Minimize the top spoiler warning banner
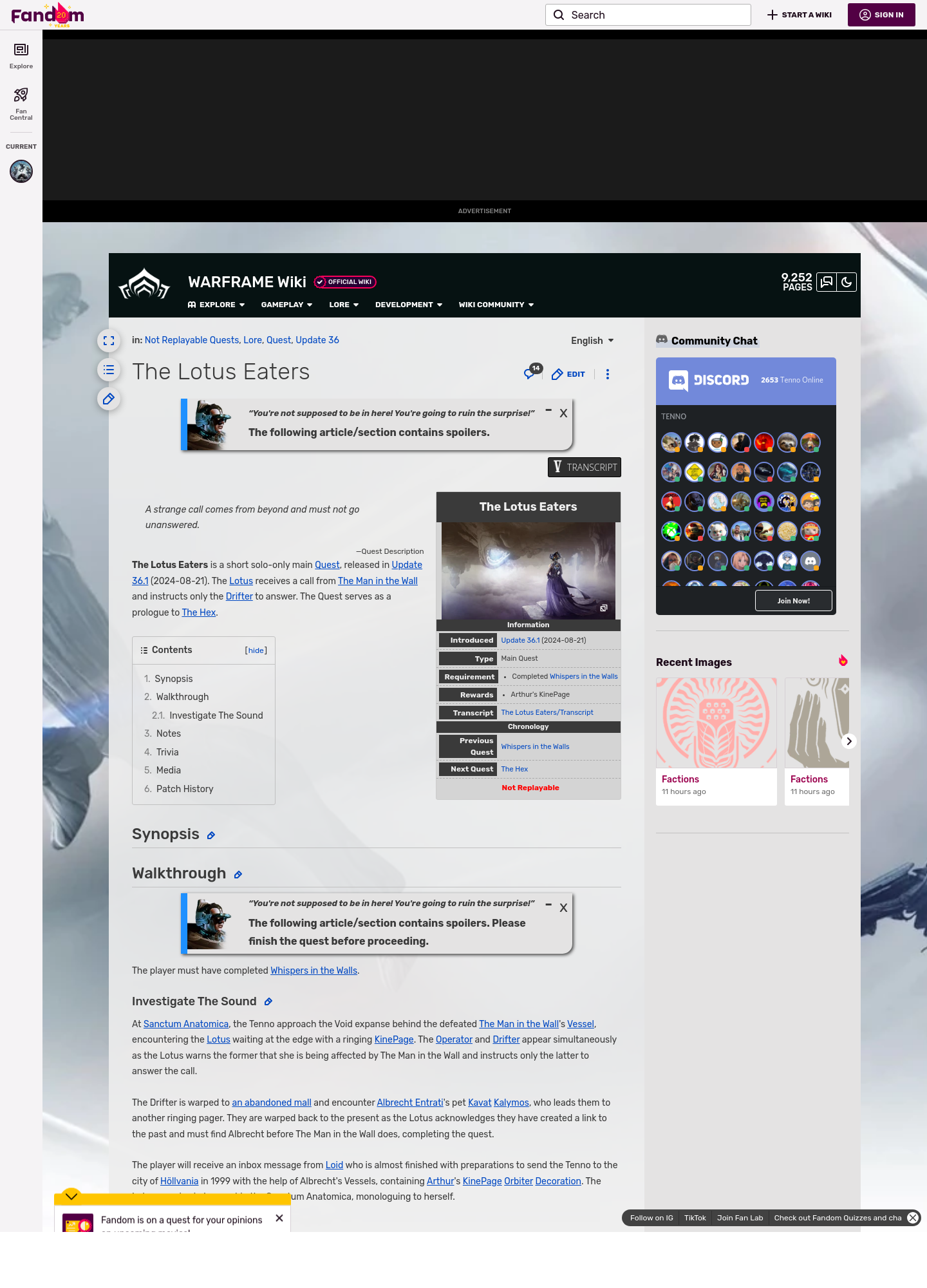Viewport: 927px width, 1288px height. tap(548, 410)
